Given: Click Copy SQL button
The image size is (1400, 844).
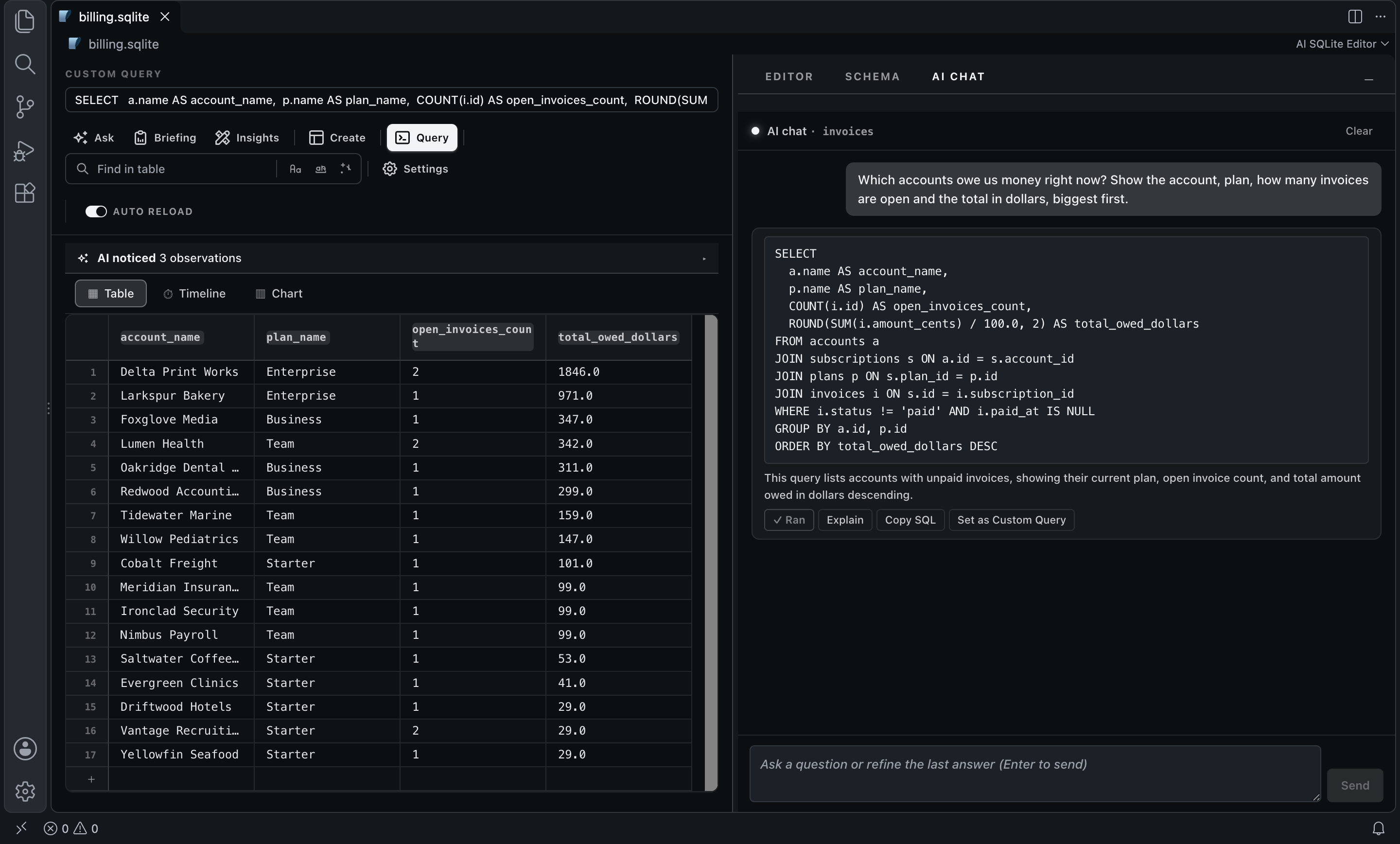Looking at the screenshot, I should [910, 519].
